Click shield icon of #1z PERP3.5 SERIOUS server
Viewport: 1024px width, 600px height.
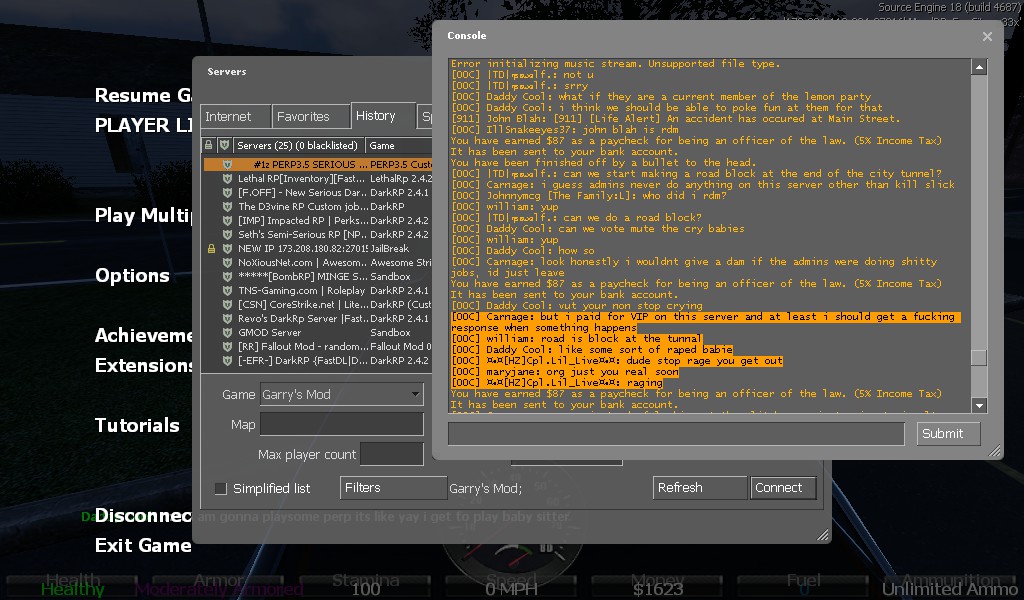227,165
